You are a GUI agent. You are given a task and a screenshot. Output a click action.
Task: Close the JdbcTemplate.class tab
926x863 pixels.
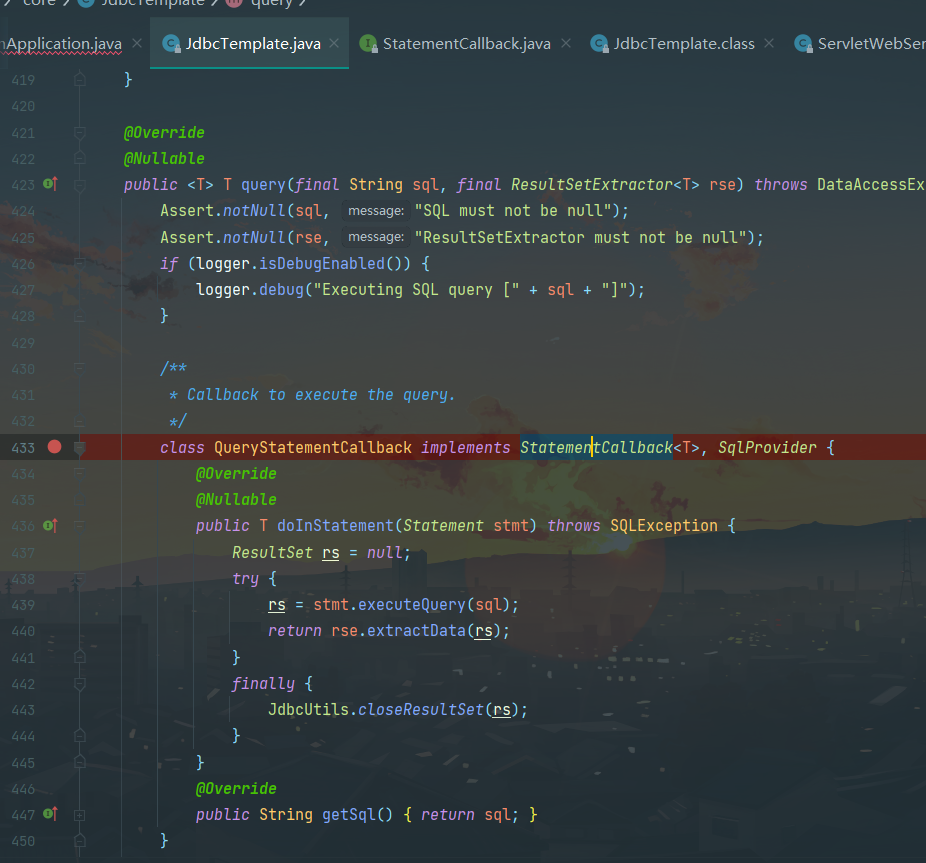click(769, 43)
